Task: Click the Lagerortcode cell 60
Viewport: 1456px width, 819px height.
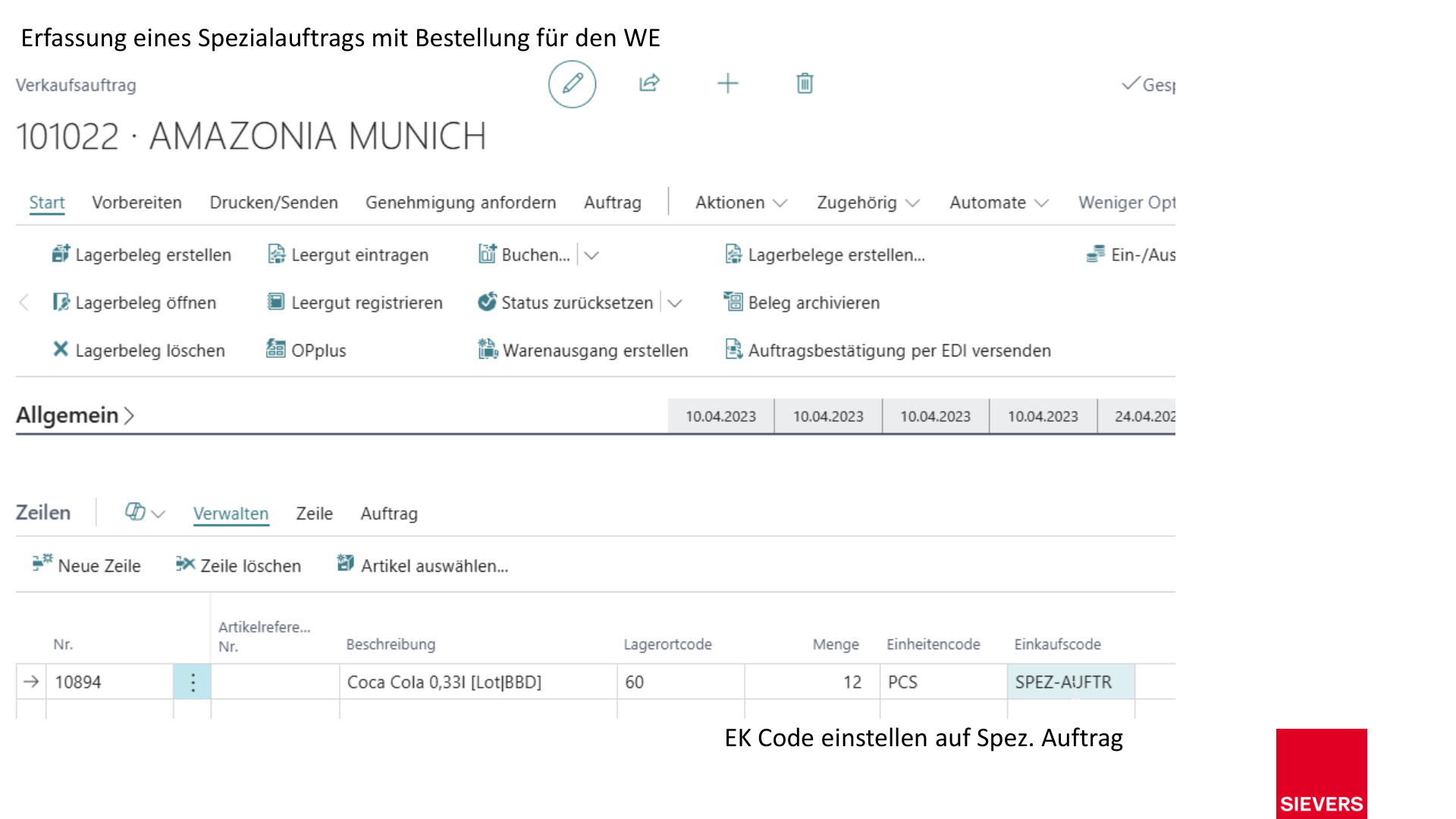Action: [681, 682]
